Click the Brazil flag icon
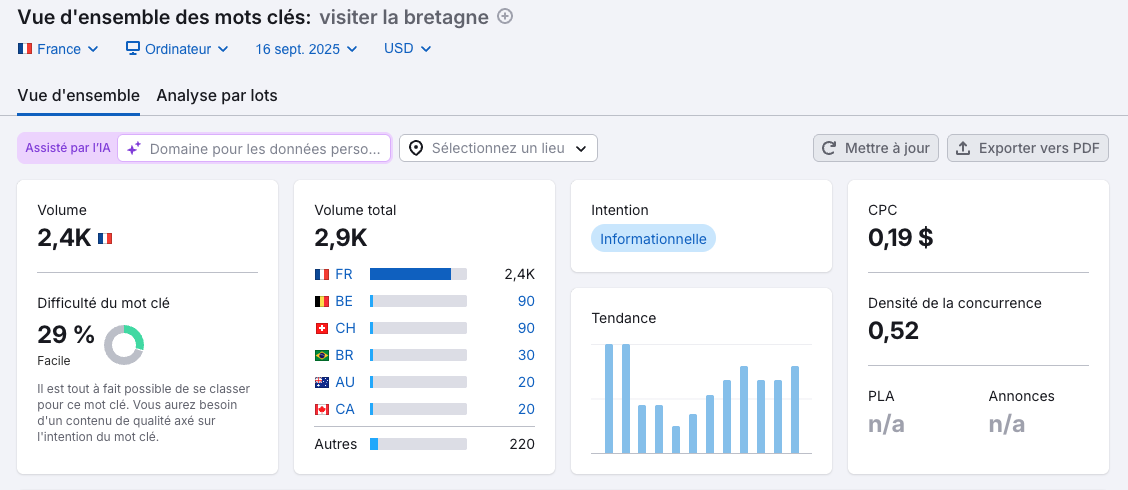 click(322, 355)
